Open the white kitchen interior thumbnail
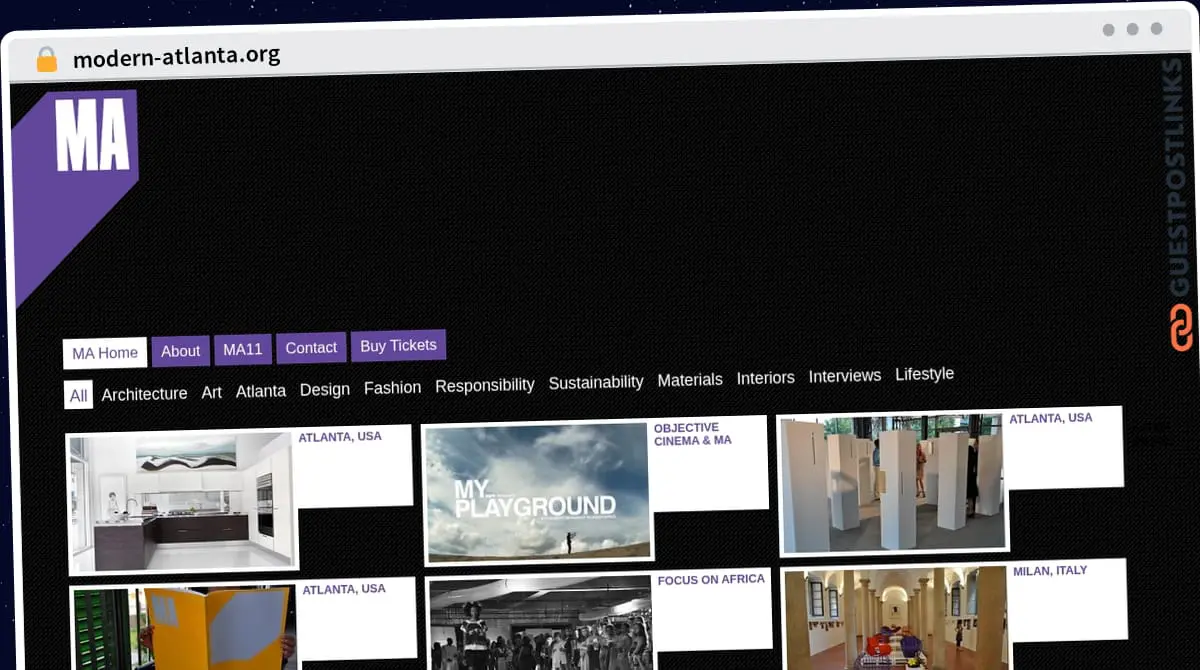The image size is (1200, 670). pos(182,501)
